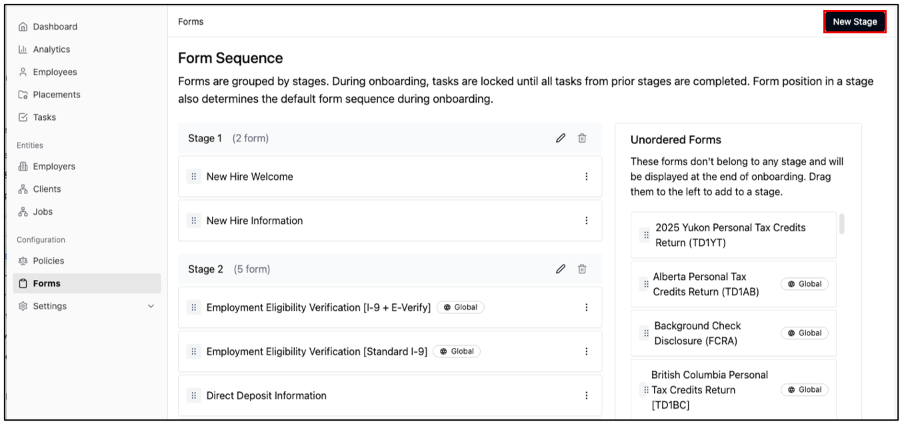
Task: Select the New Hire Welcome form
Action: click(390, 176)
